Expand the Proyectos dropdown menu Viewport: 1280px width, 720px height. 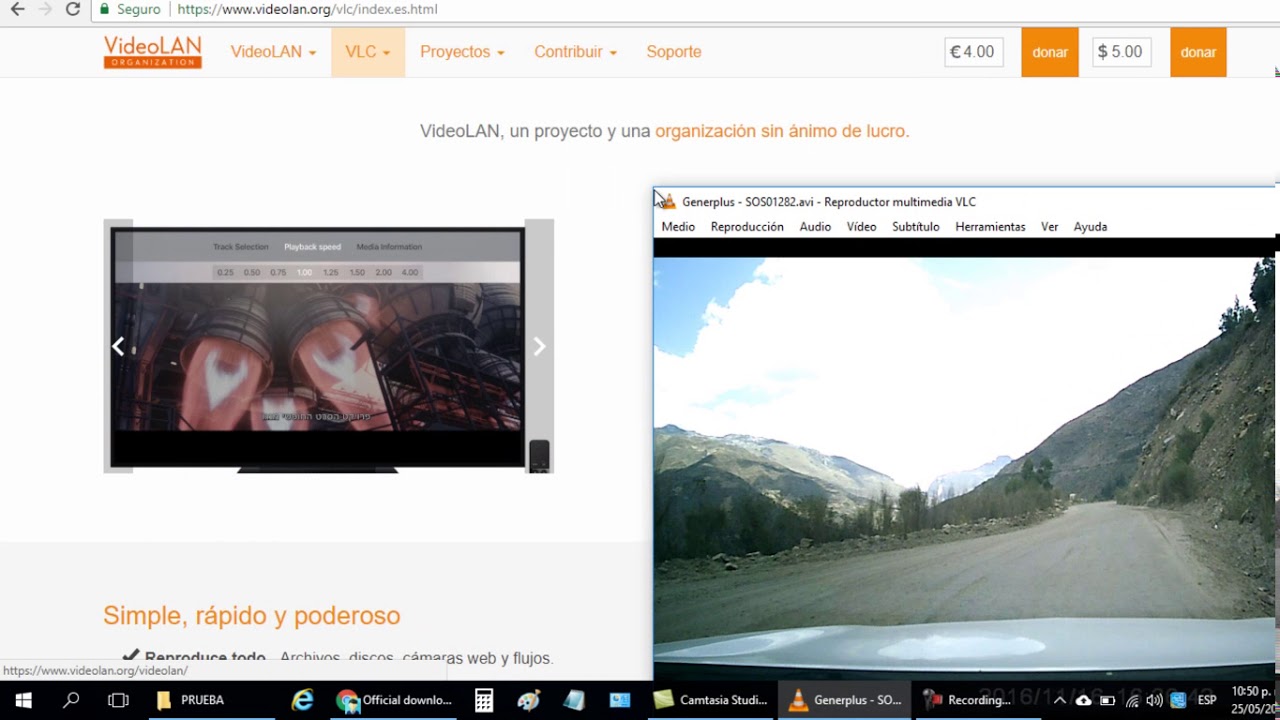tap(462, 52)
